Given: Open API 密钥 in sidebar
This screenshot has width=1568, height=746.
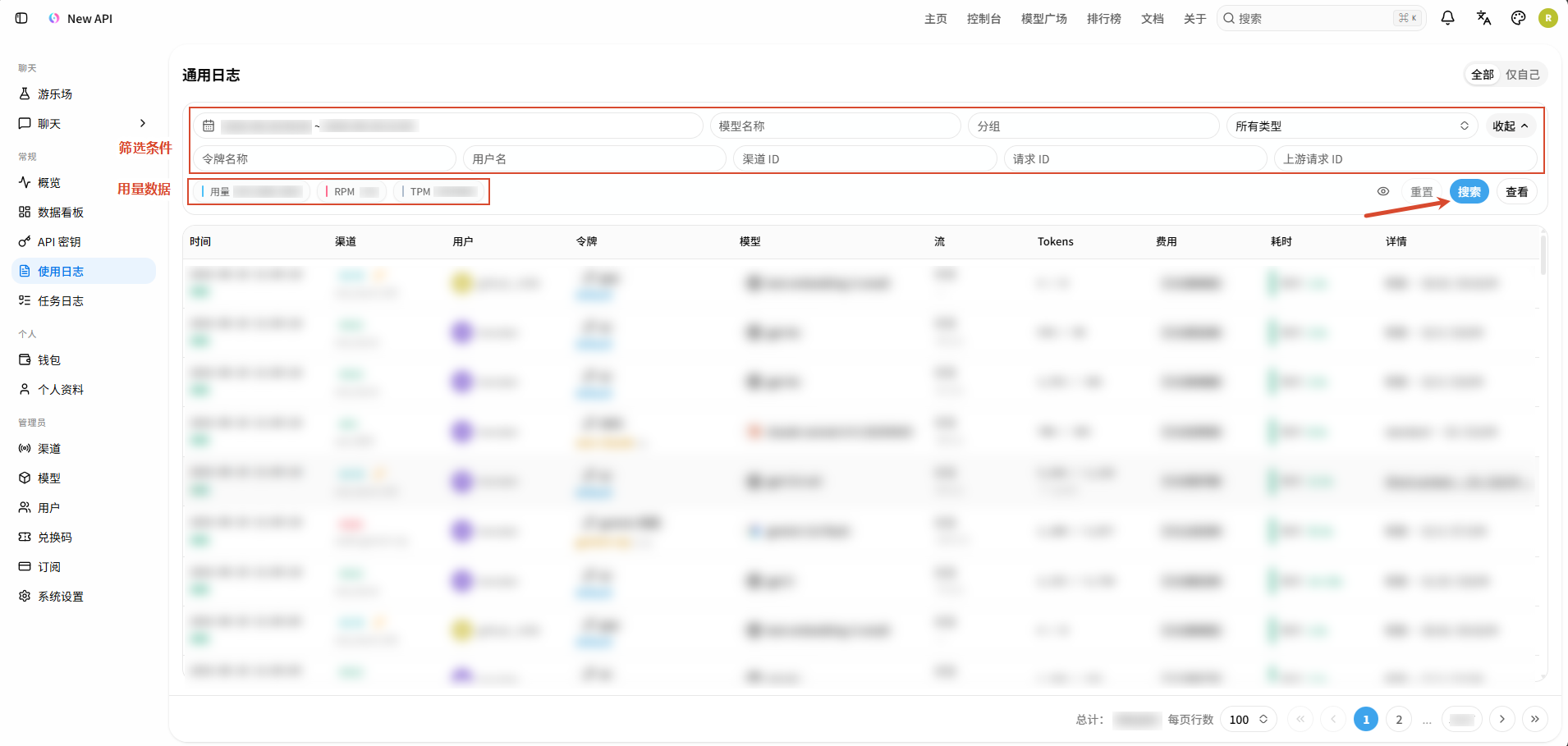Looking at the screenshot, I should tap(84, 242).
